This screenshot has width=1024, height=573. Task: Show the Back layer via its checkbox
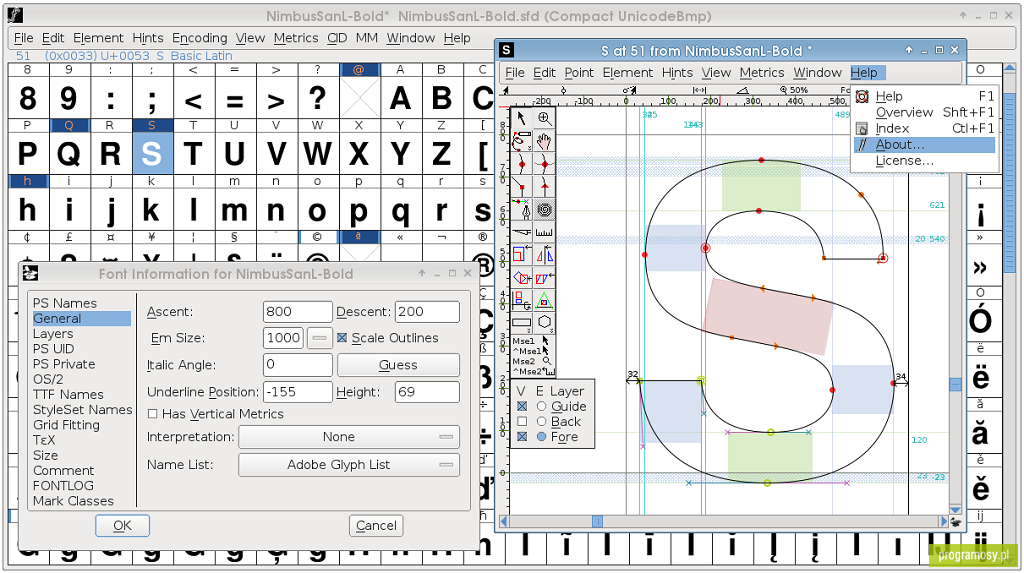tap(522, 421)
